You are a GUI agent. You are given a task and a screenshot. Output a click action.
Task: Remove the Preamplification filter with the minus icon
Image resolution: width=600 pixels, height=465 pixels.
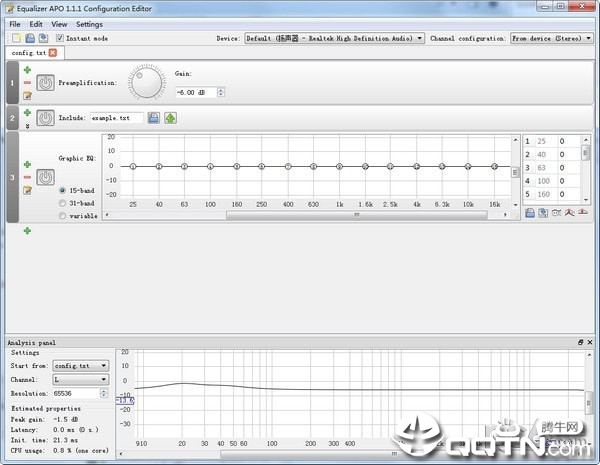tap(27, 82)
